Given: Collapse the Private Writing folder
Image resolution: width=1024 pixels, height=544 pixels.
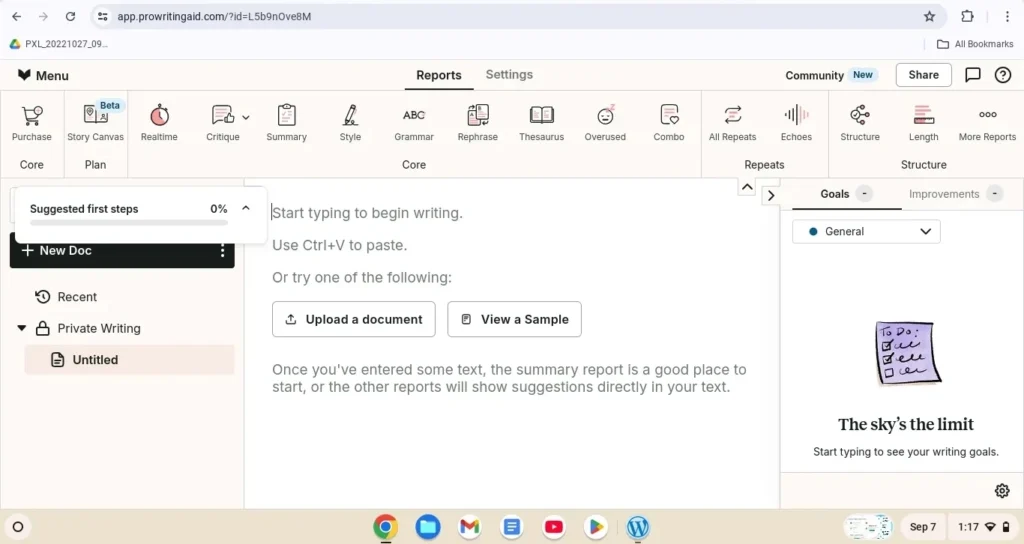Looking at the screenshot, I should (22, 328).
